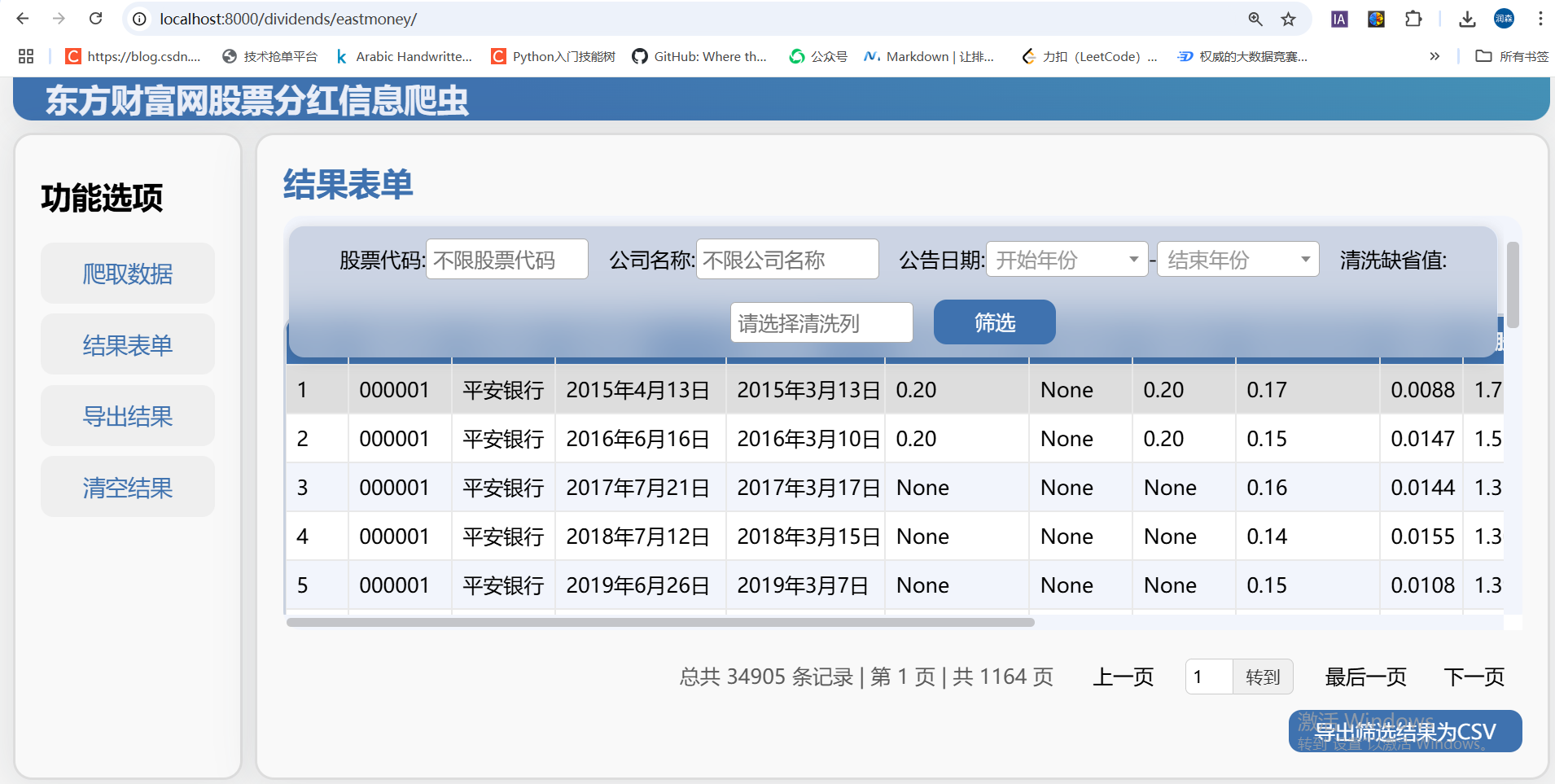This screenshot has width=1555, height=784.
Task: Open the GitHub: Where th... bookmark
Action: [x=700, y=56]
